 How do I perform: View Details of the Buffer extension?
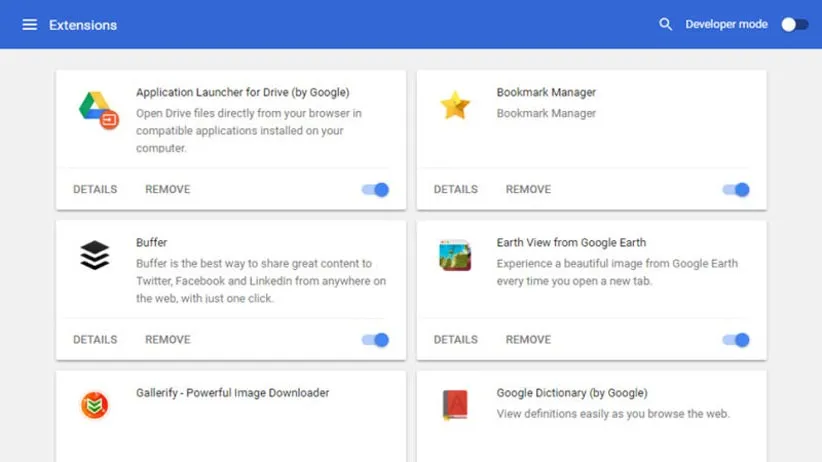[x=95, y=340]
